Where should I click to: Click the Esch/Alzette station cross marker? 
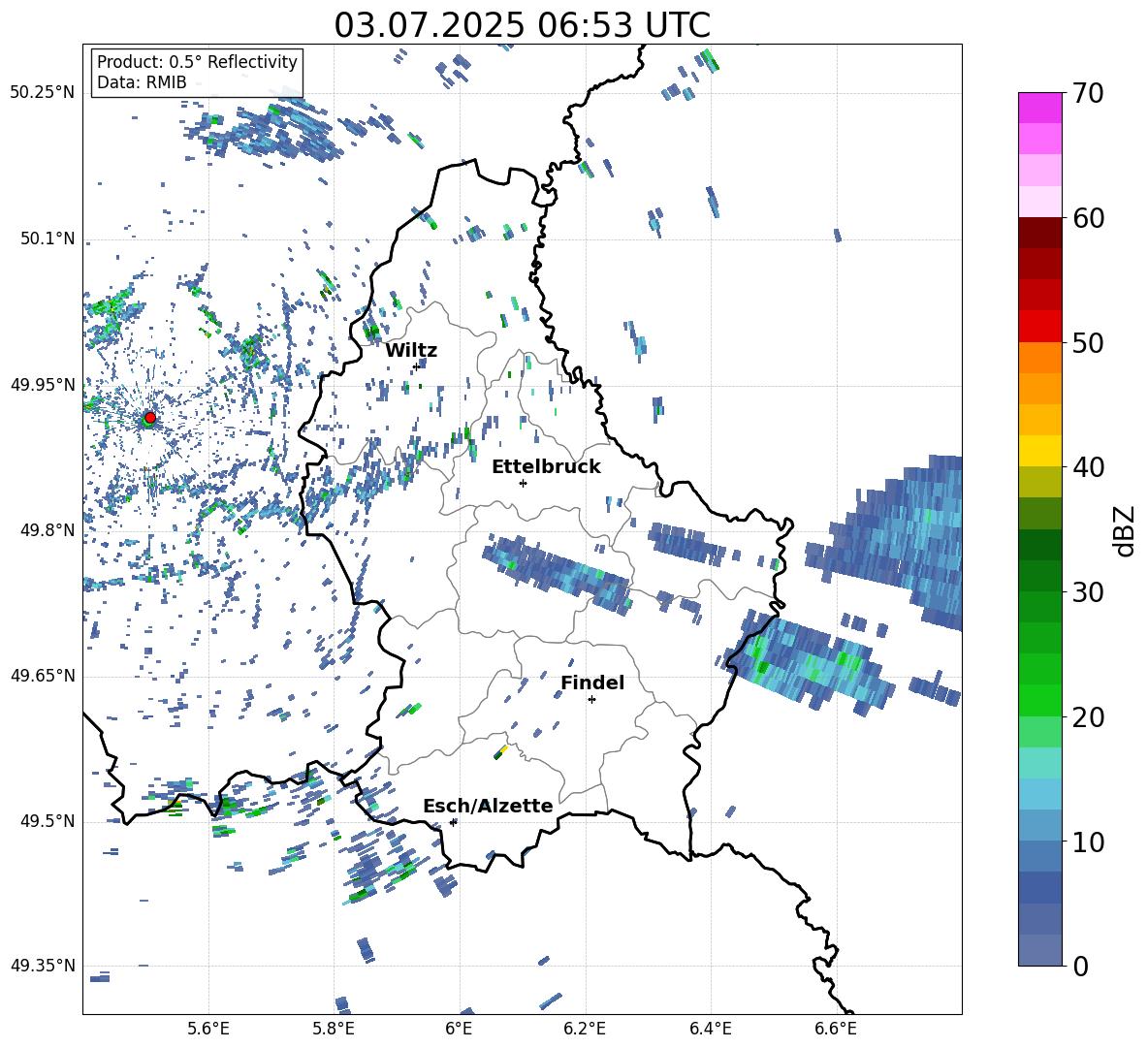(453, 822)
